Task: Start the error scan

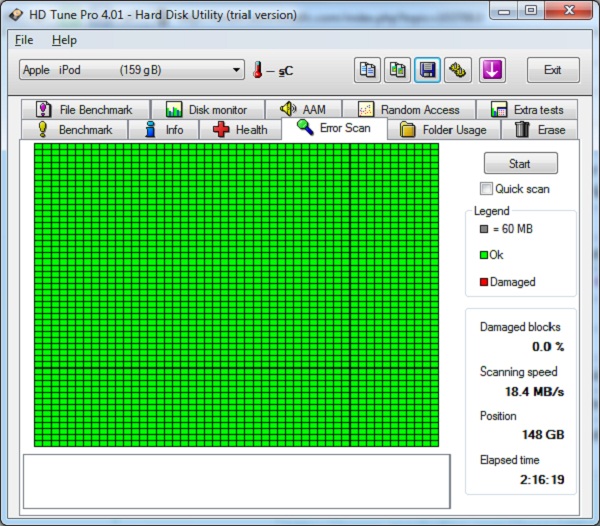Action: [x=520, y=163]
